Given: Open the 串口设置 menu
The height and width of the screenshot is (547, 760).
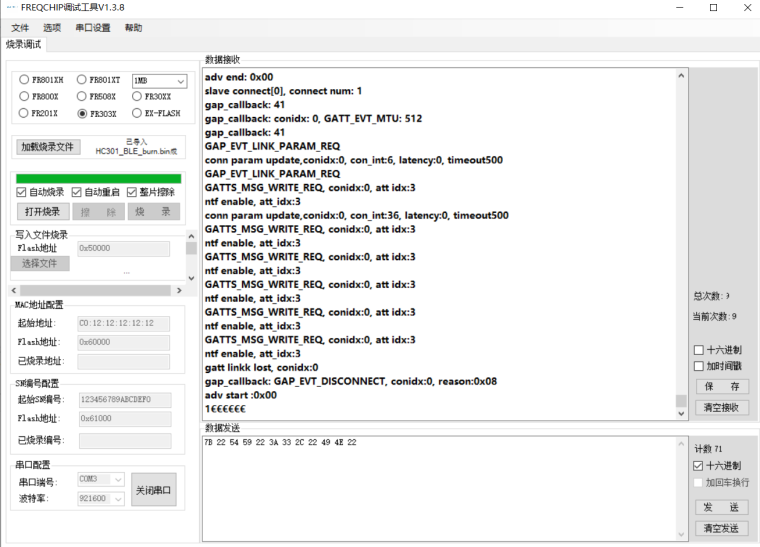Looking at the screenshot, I should pos(93,28).
